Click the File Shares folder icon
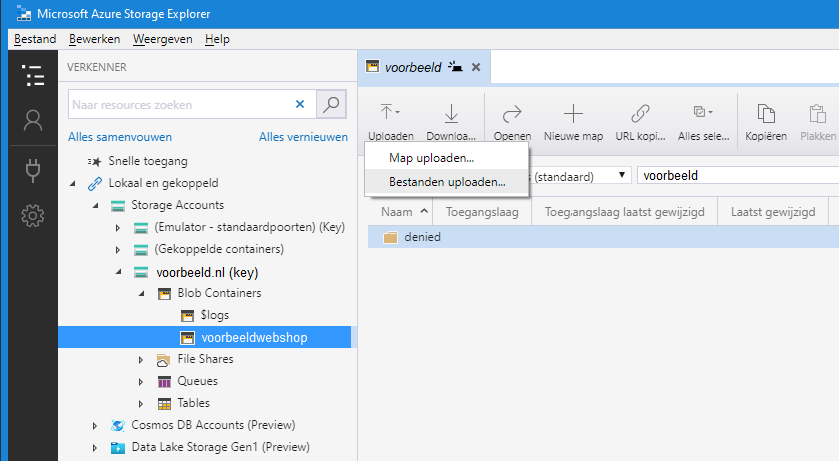Screen dimensions: 839x461 point(164,360)
